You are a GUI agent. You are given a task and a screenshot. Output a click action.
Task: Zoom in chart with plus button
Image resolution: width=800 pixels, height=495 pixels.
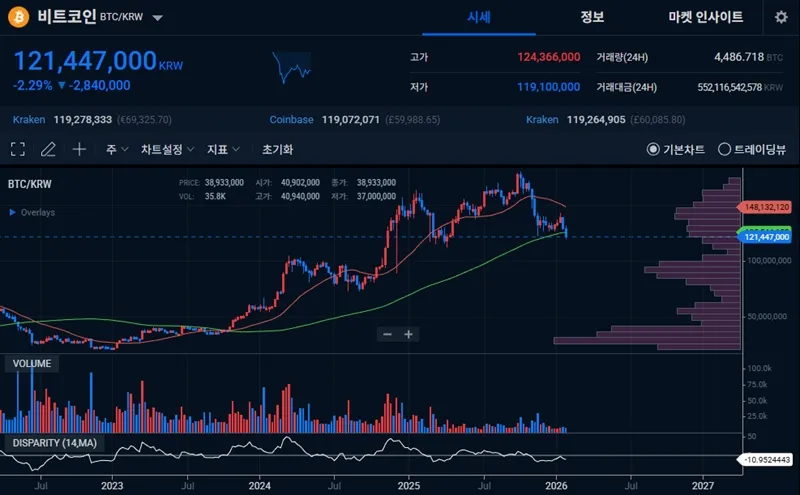coord(409,334)
